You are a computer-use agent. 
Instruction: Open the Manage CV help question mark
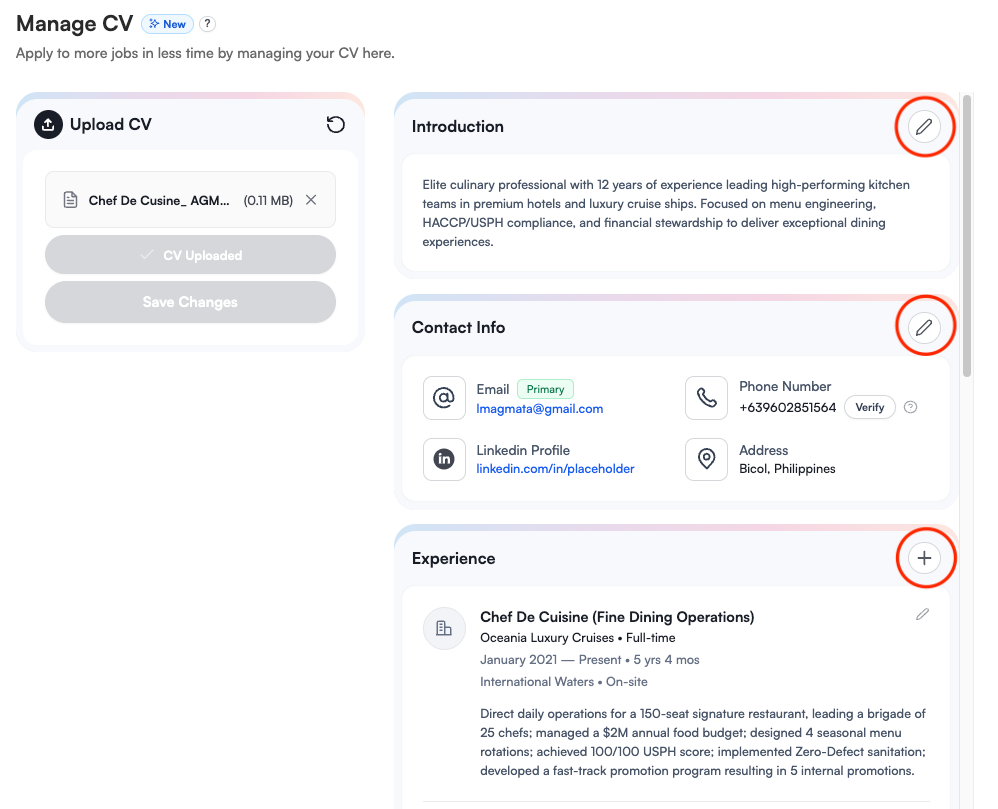point(207,24)
